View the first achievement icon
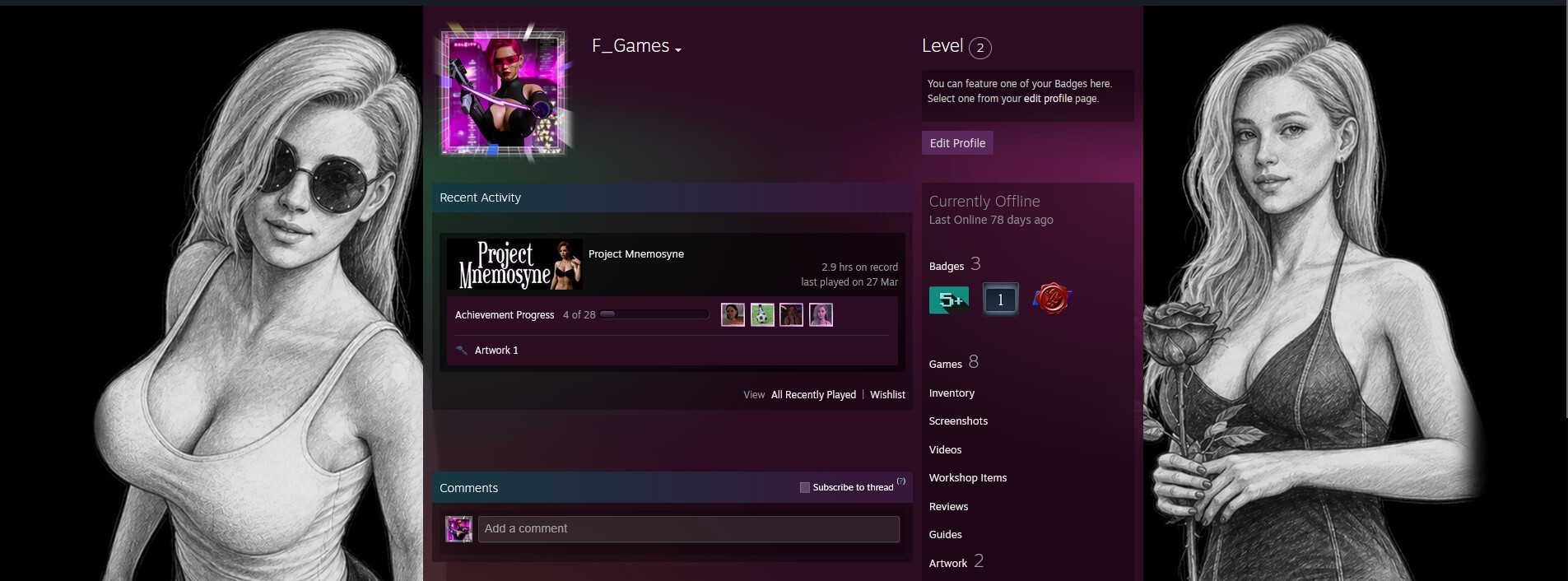1568x581 pixels. tap(733, 314)
